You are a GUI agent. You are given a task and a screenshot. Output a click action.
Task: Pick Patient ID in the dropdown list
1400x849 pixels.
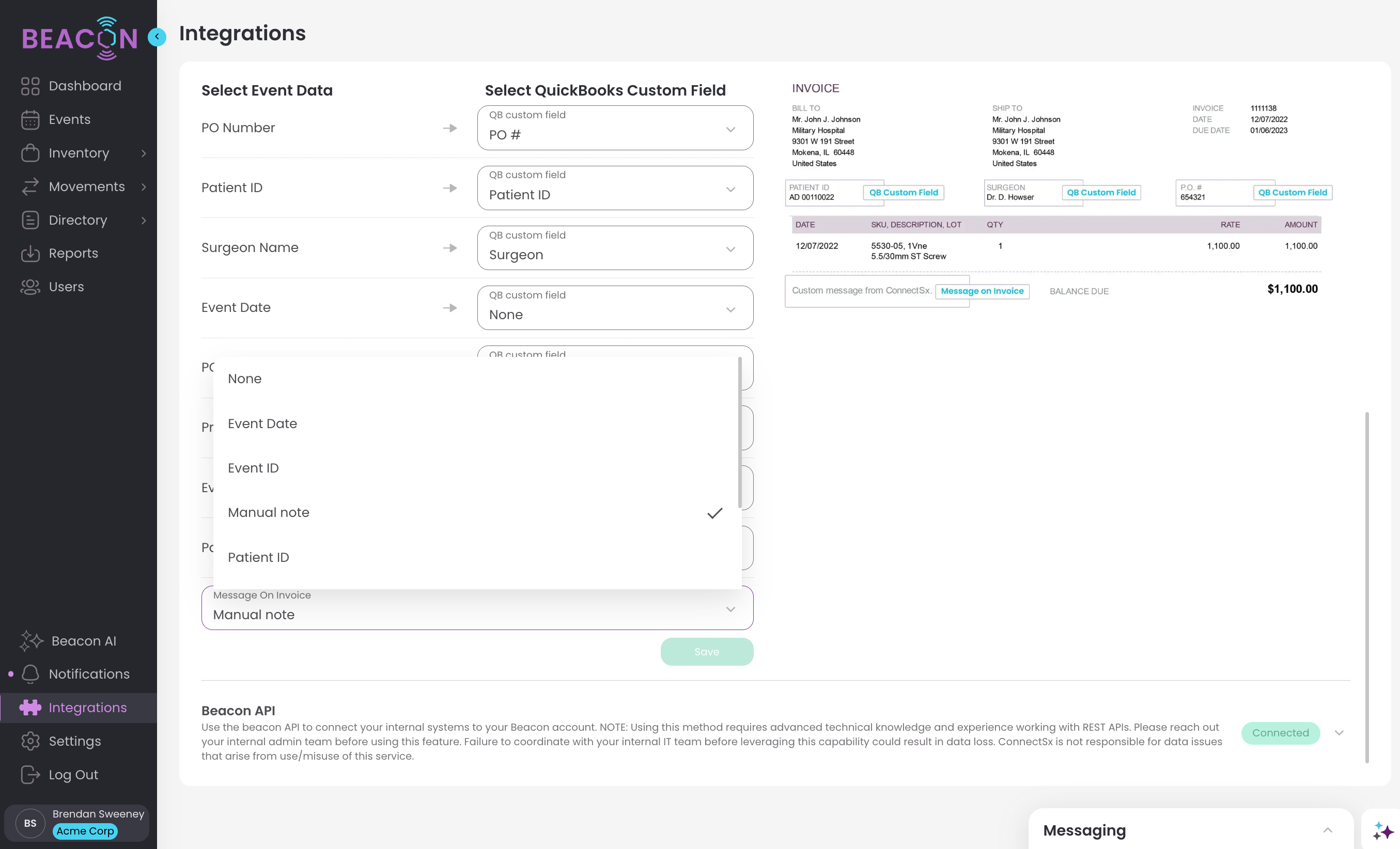pos(258,557)
